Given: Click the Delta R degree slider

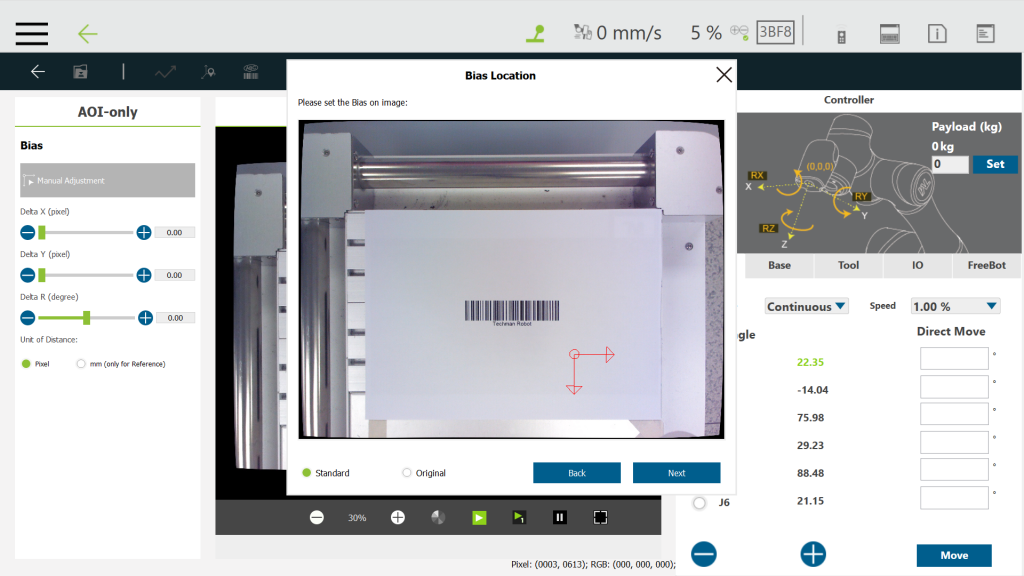Looking at the screenshot, I should tap(87, 317).
